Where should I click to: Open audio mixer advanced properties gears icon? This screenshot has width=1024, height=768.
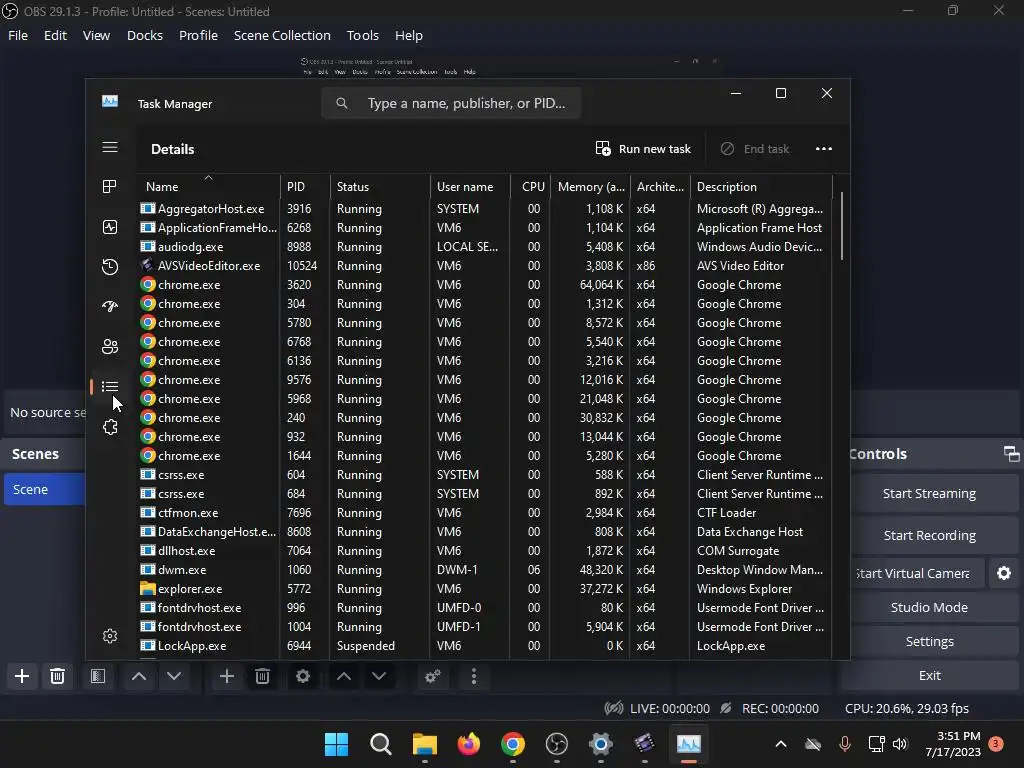(432, 676)
